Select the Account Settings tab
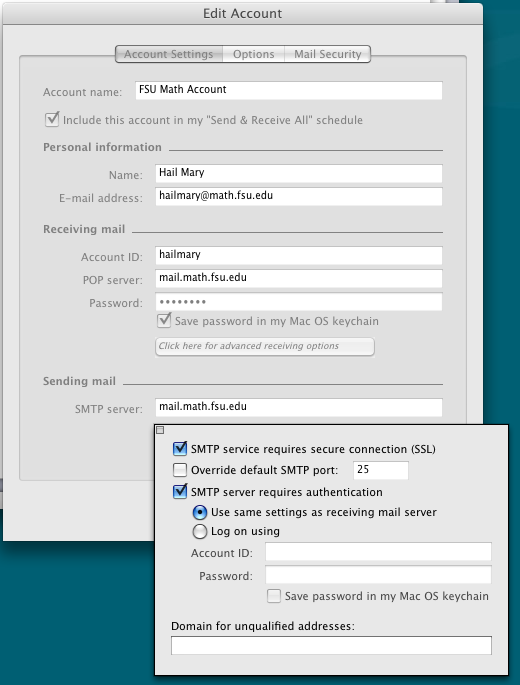The width and height of the screenshot is (520, 685). (169, 54)
